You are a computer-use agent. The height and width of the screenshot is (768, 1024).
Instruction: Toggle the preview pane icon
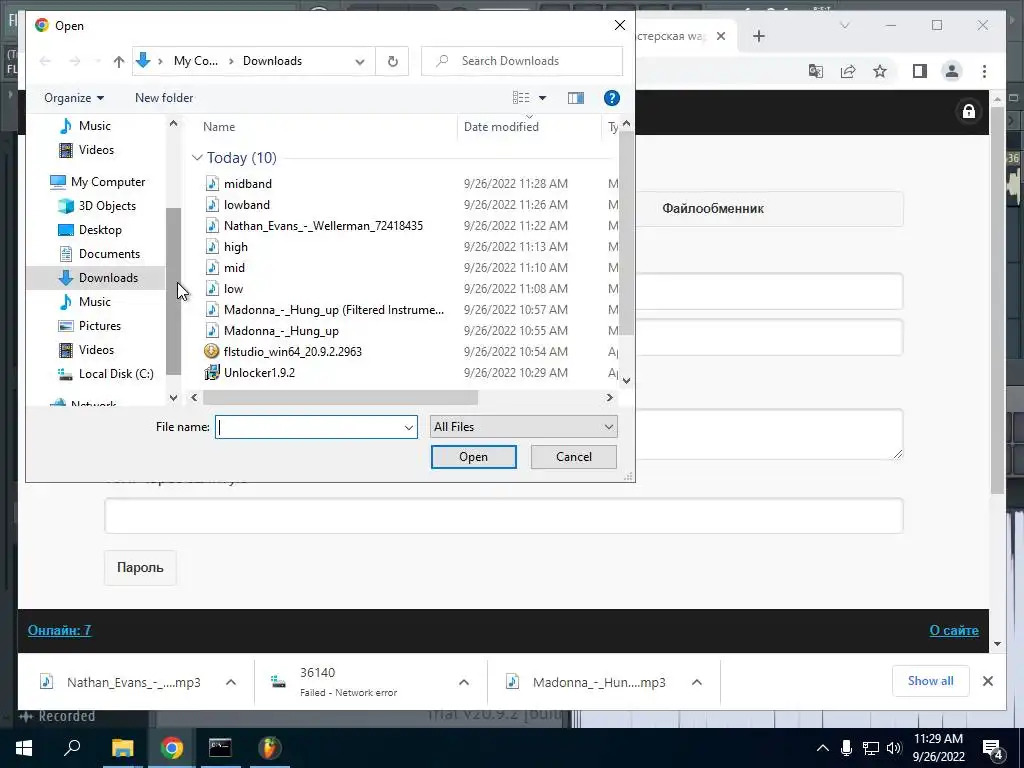[x=575, y=98]
